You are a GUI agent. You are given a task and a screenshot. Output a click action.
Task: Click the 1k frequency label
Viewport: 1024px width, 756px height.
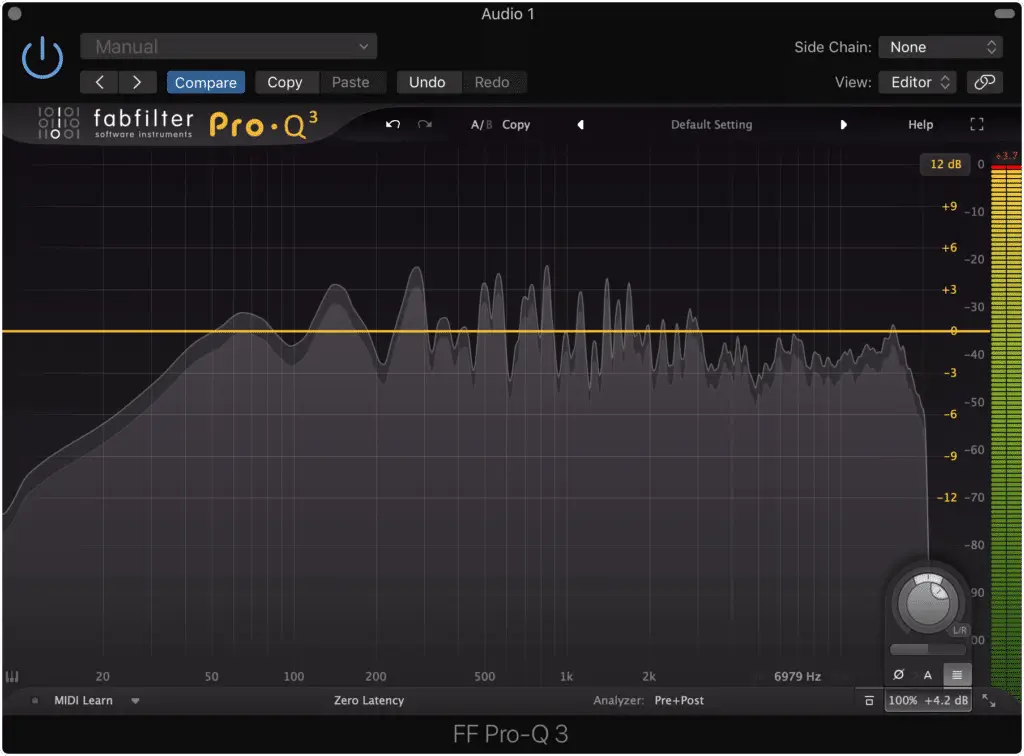click(566, 676)
